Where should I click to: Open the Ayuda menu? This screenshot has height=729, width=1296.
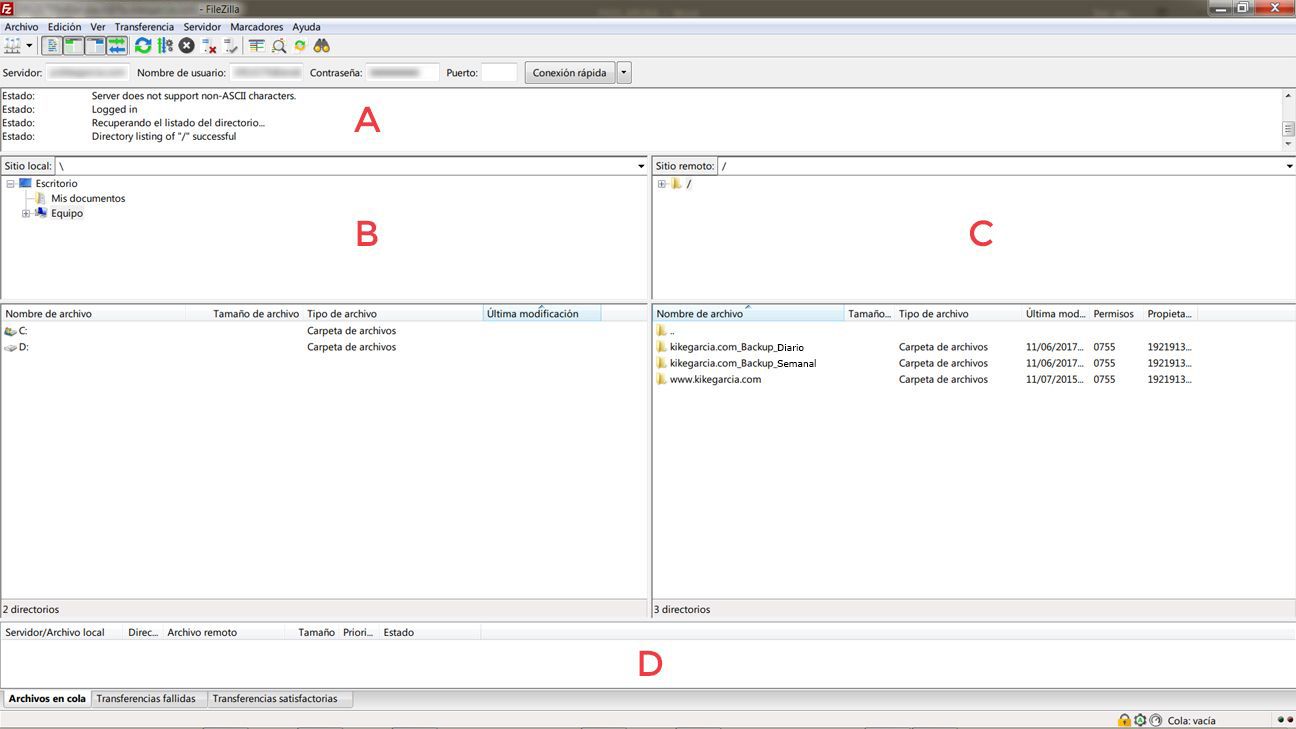pos(306,27)
